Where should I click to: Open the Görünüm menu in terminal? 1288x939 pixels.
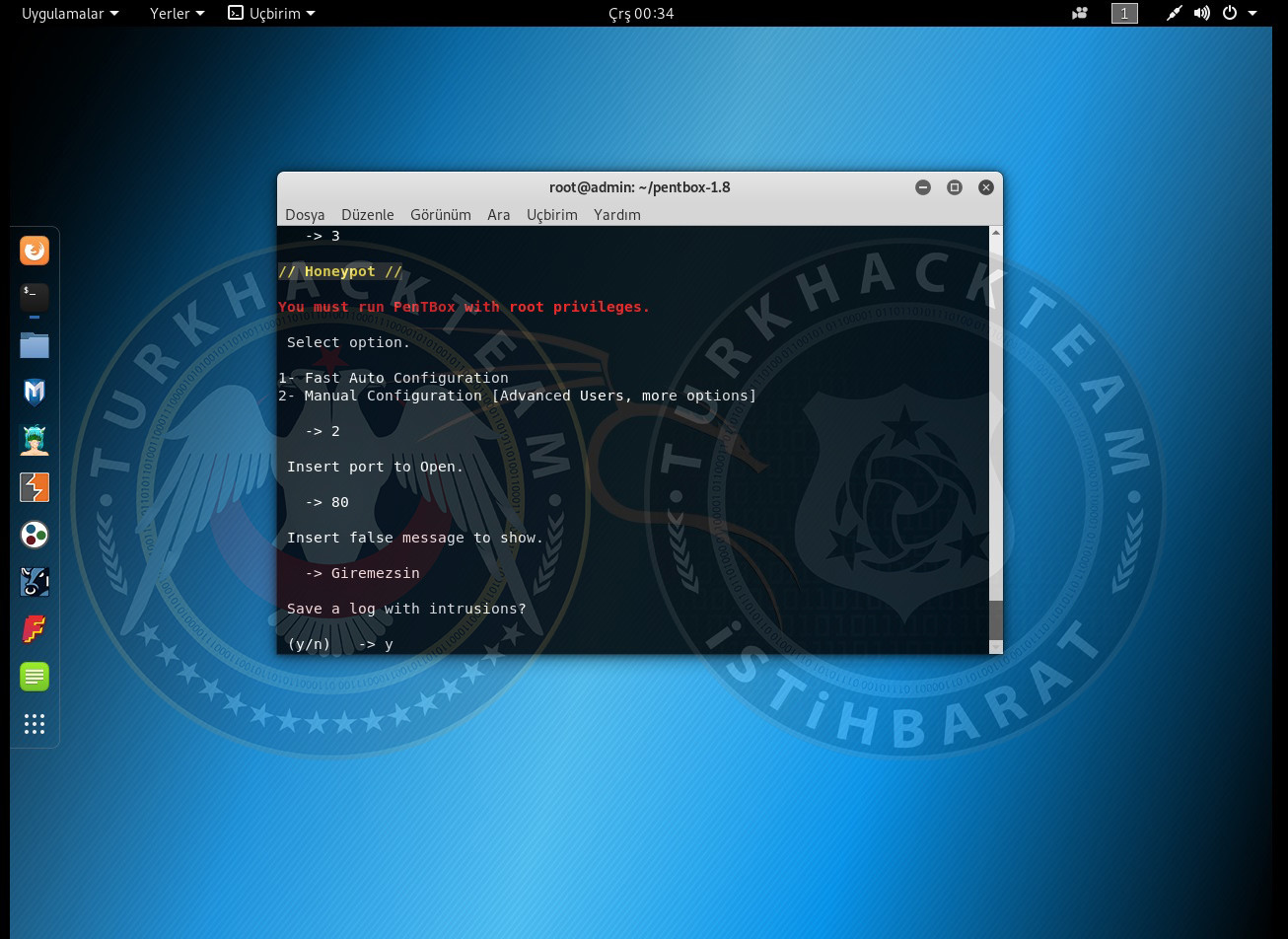click(x=441, y=214)
